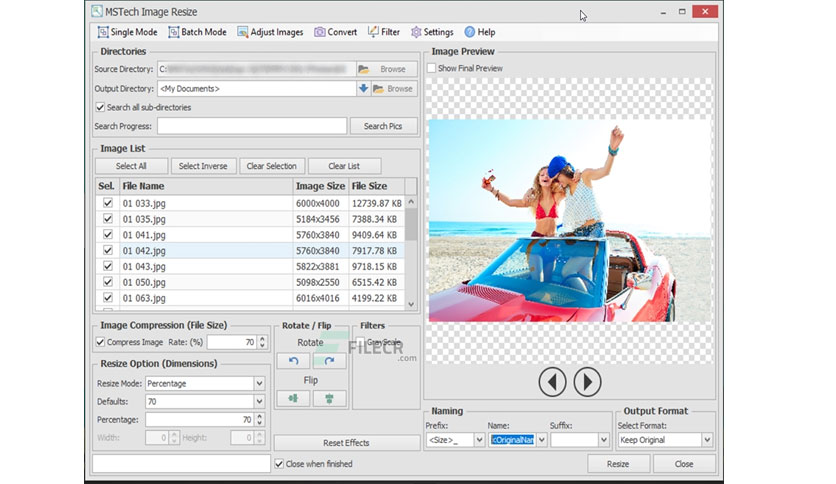
Task: Click the app icon in the title bar
Action: point(97,11)
